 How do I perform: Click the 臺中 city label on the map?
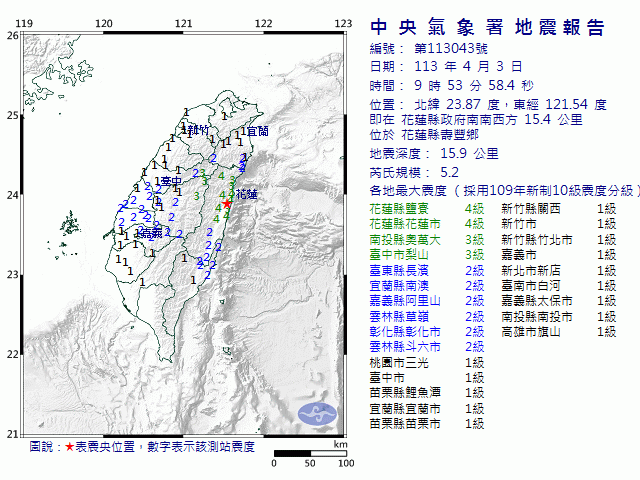pos(171,181)
